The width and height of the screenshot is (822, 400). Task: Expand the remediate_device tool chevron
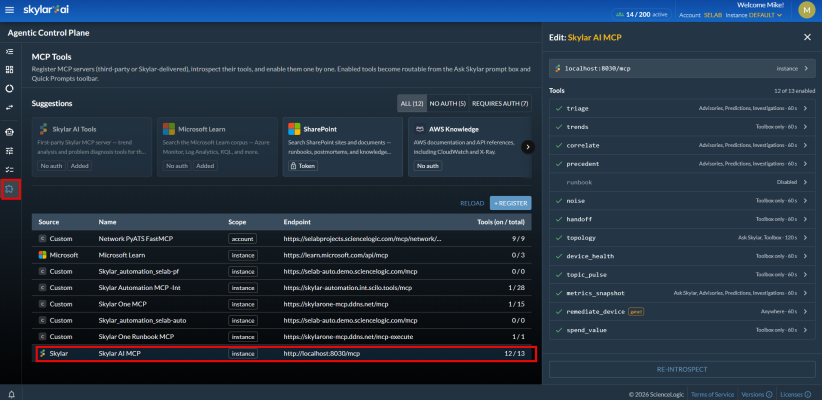click(x=805, y=311)
